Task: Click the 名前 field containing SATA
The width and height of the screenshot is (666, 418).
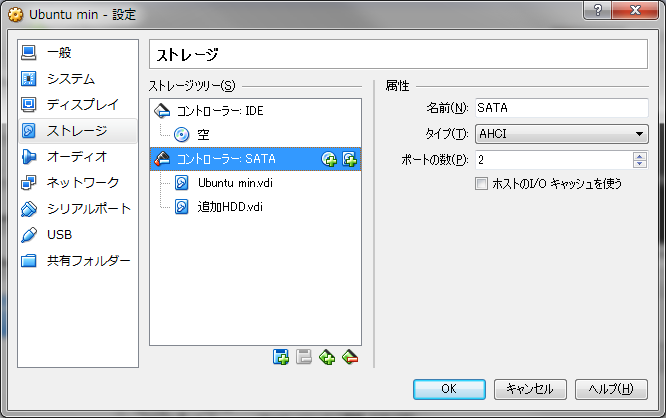Action: click(x=562, y=108)
